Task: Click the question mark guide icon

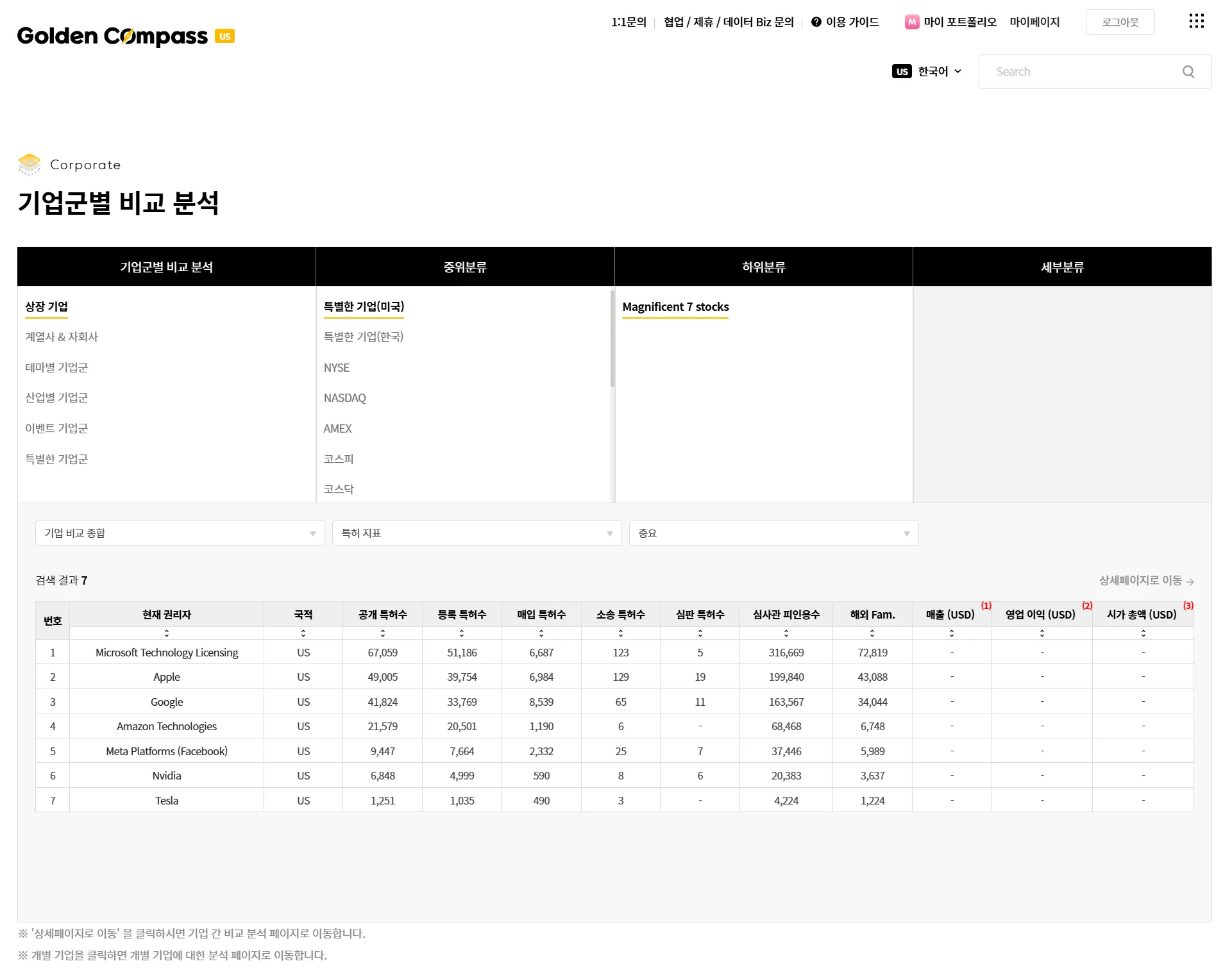Action: click(816, 22)
